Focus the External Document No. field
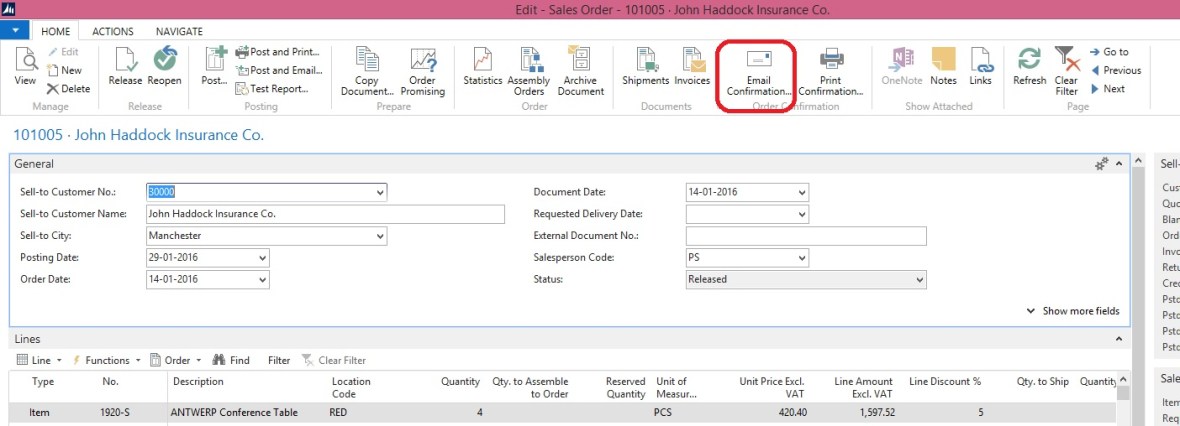Screen dimensions: 1180x426 [806, 236]
